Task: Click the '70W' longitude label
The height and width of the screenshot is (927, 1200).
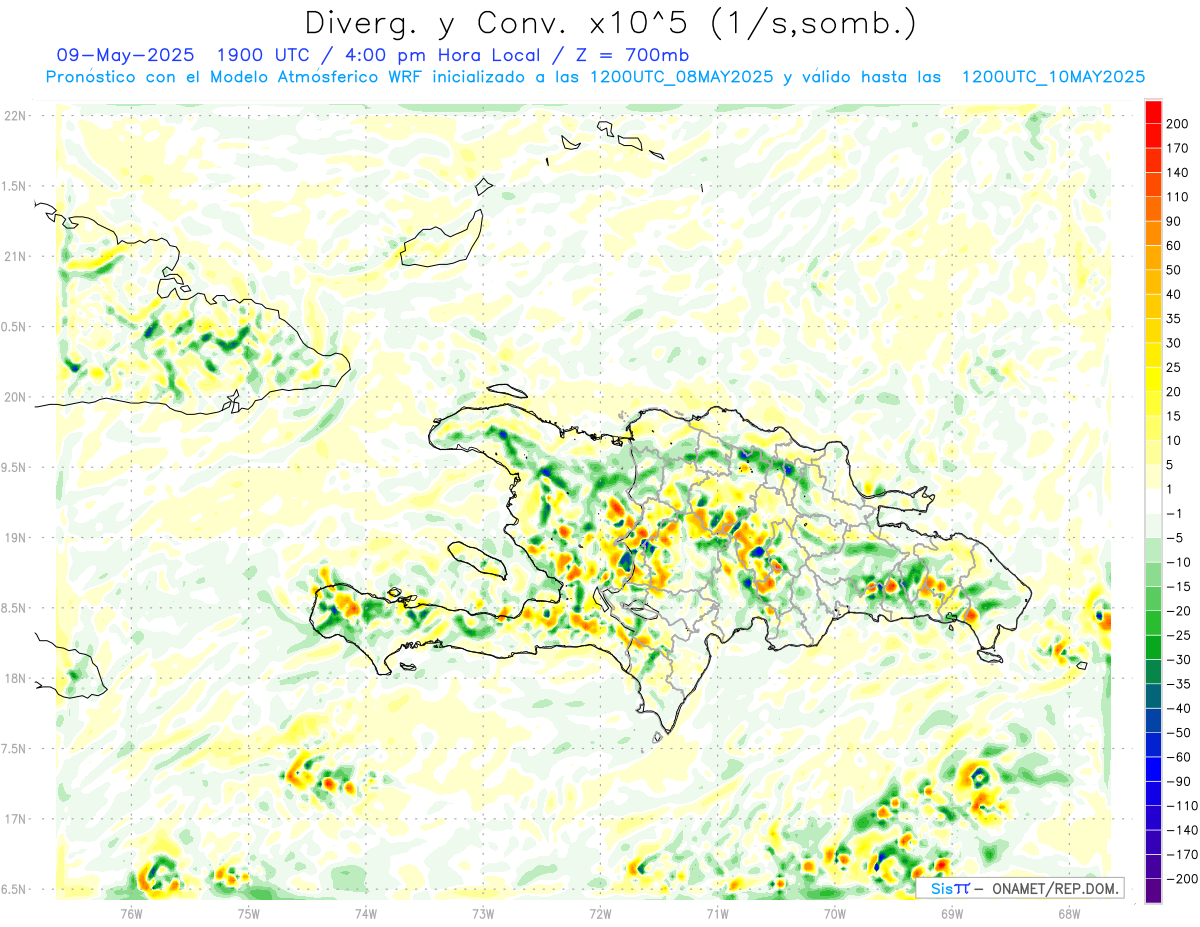Action: coord(834,912)
